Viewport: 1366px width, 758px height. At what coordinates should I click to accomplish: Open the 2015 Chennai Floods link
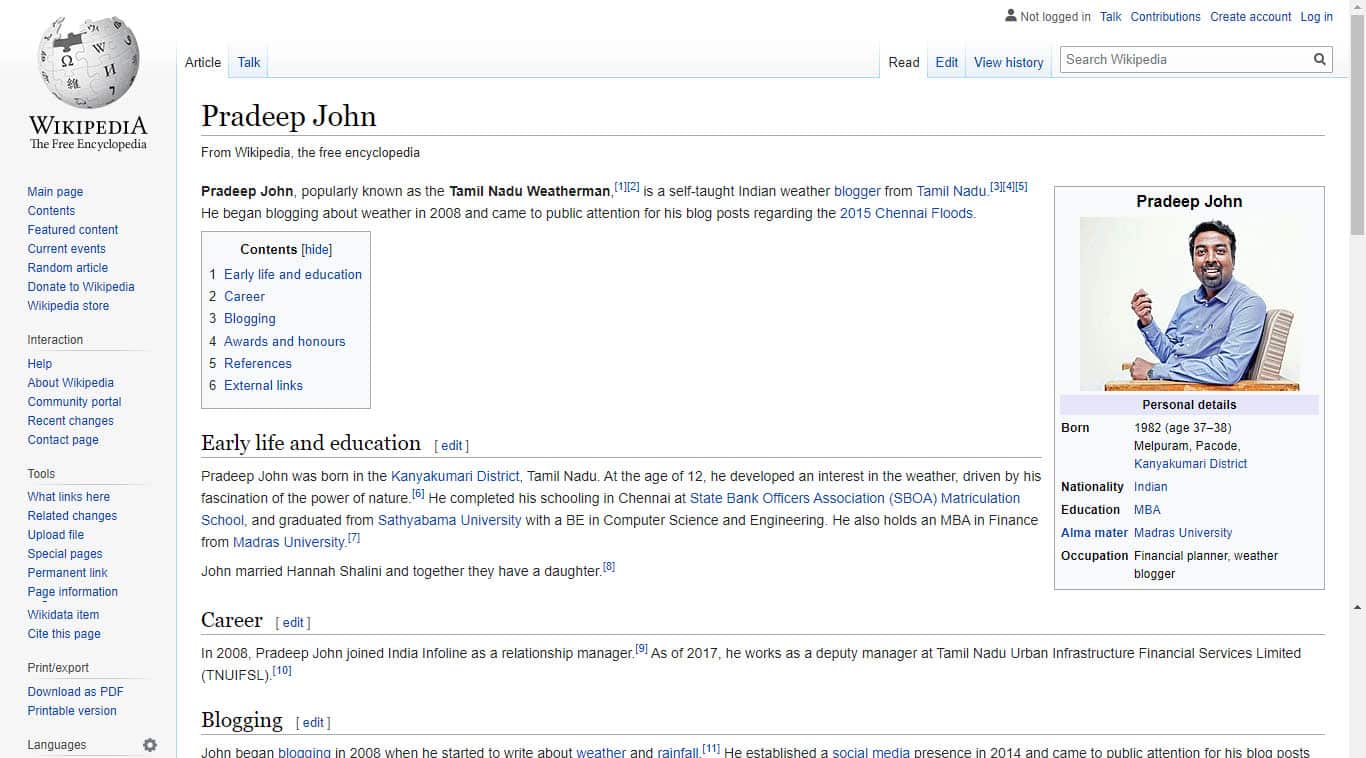[906, 213]
